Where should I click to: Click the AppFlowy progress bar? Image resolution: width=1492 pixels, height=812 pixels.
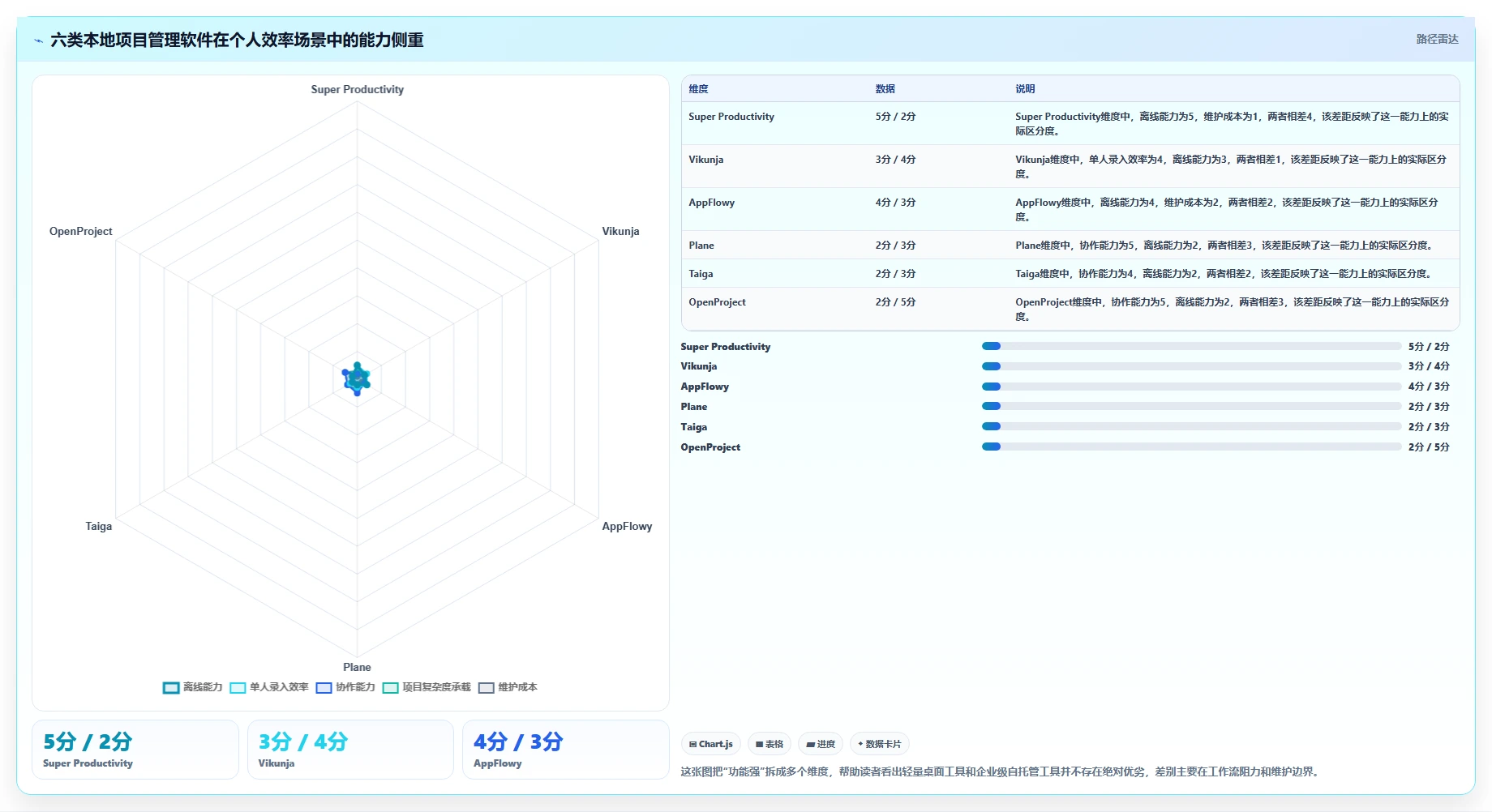pyautogui.click(x=1191, y=387)
